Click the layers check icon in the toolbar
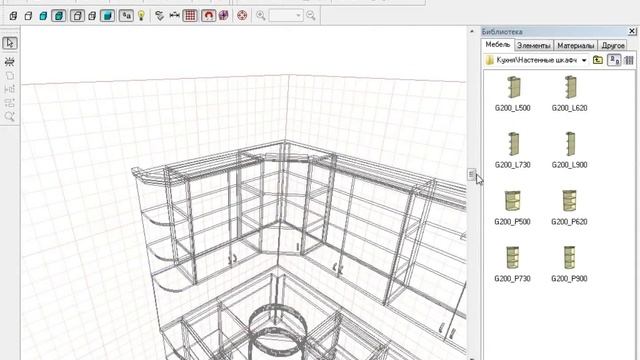Screen dimensions: 640x360 [160, 16]
